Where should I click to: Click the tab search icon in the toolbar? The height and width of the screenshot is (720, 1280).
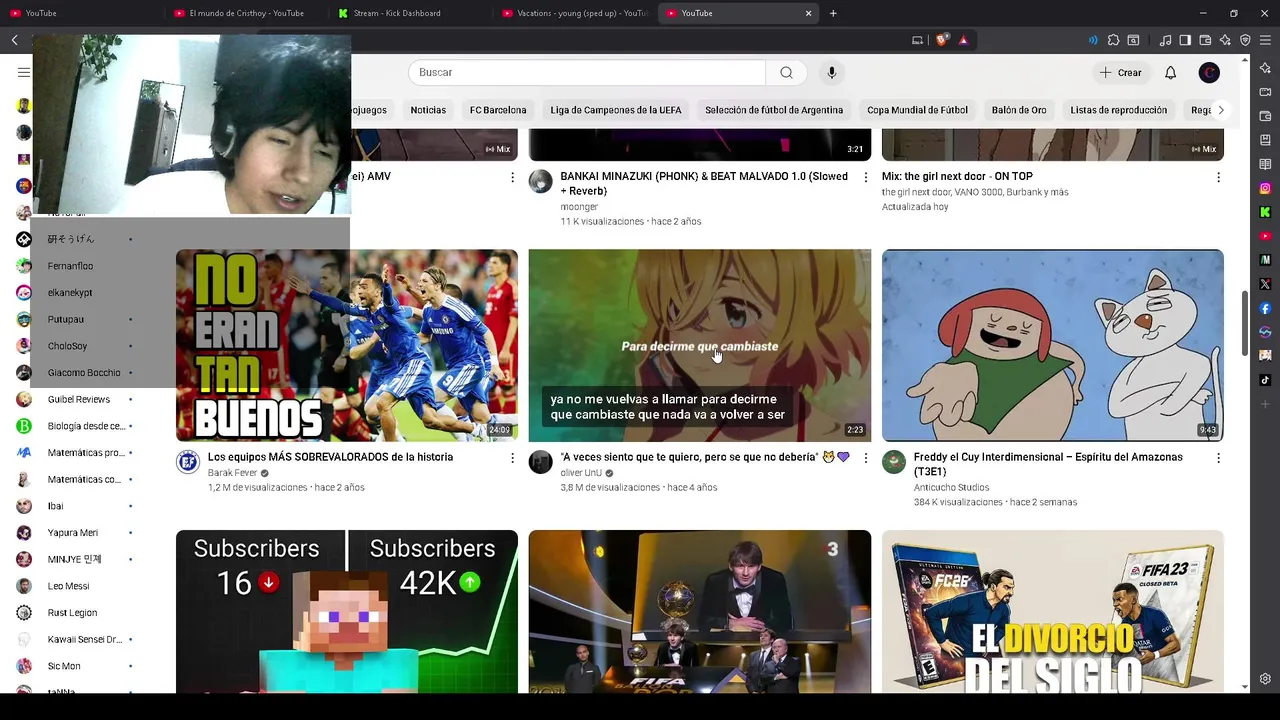tap(1133, 40)
